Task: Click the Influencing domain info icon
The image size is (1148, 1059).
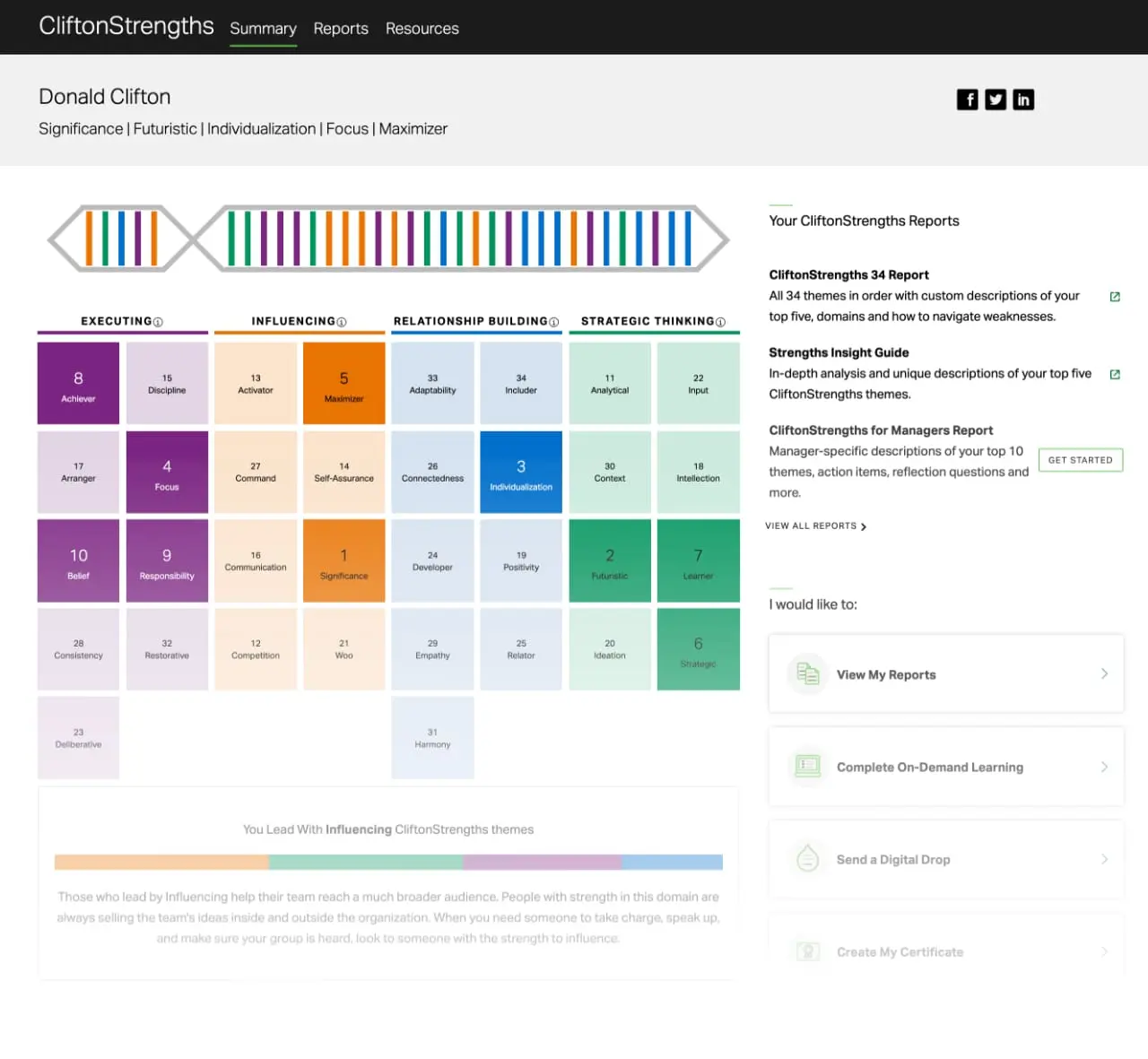Action: click(342, 321)
